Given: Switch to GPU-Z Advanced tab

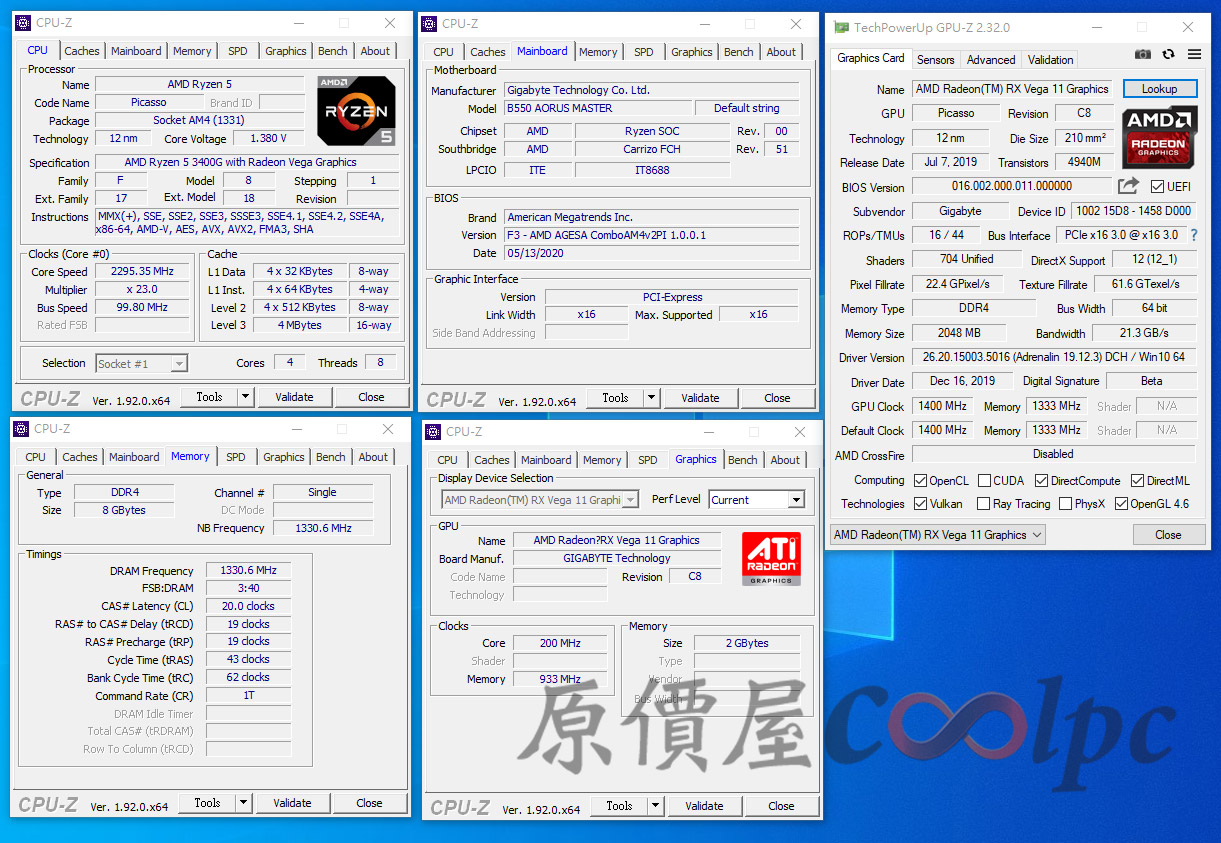Looking at the screenshot, I should tap(991, 60).
